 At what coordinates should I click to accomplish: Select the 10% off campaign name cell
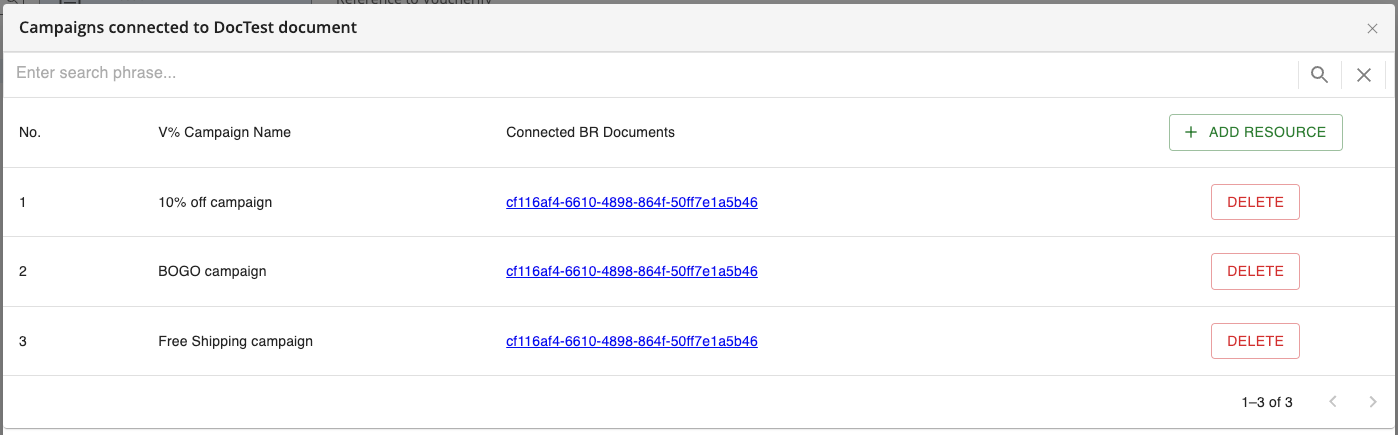click(x=215, y=202)
